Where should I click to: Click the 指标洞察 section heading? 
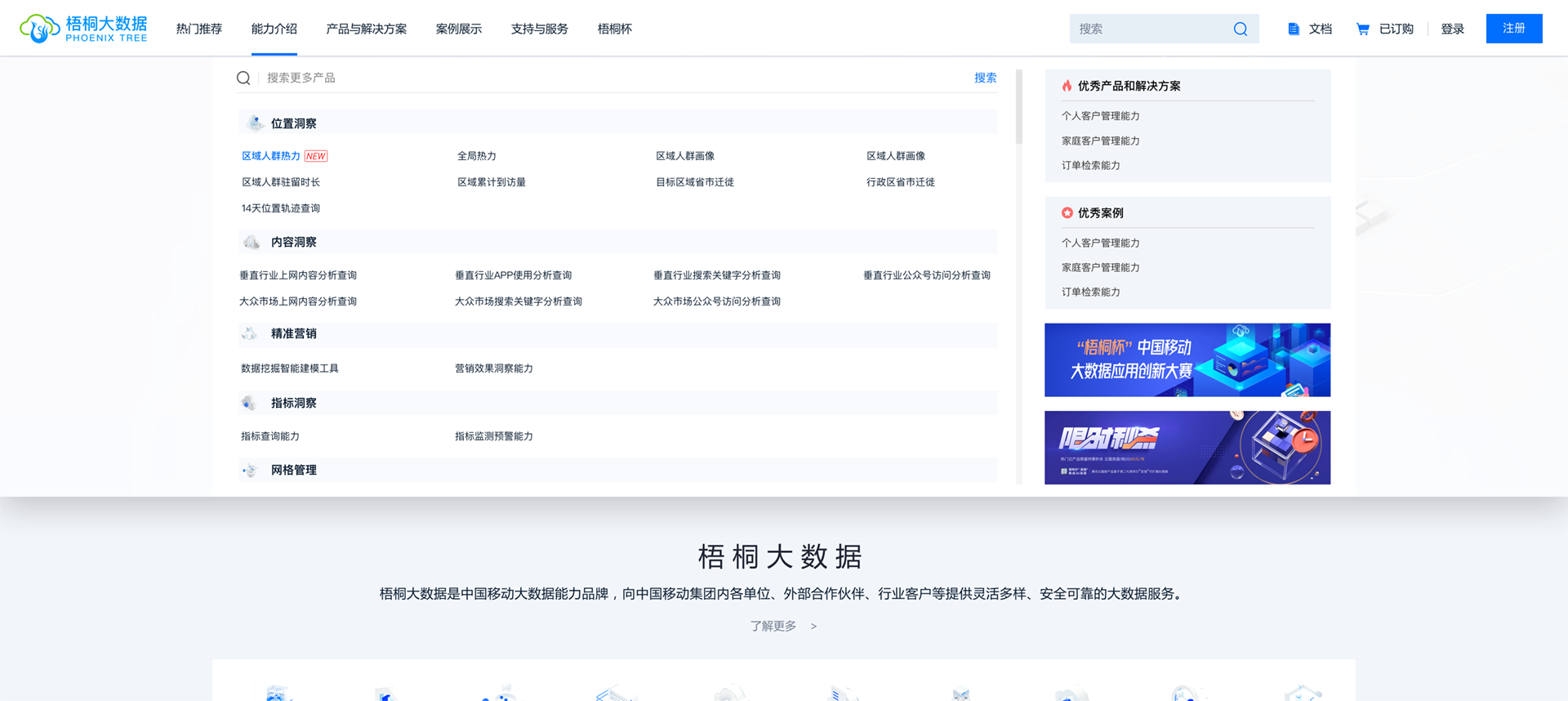pos(294,403)
